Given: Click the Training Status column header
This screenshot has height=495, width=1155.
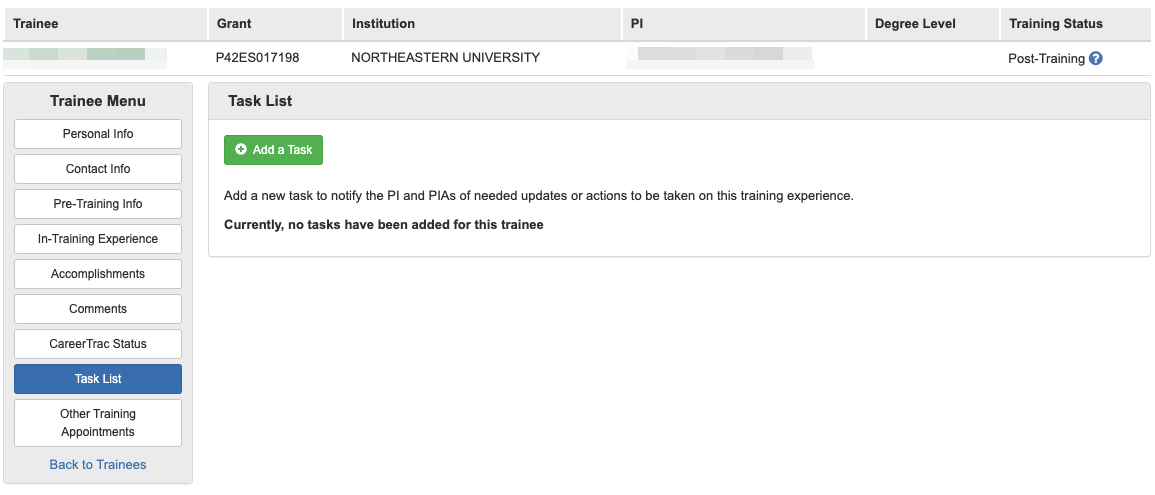Looking at the screenshot, I should coord(1056,23).
